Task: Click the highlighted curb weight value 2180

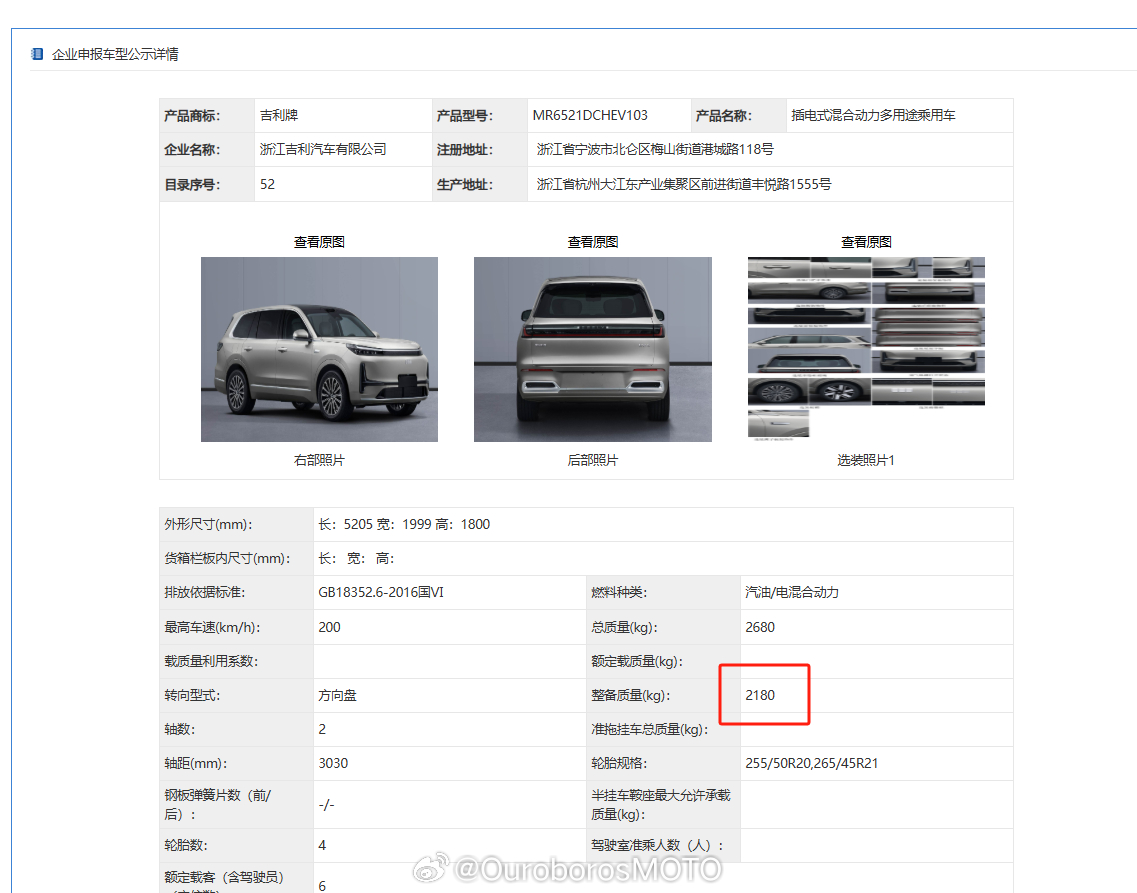Action: coord(760,695)
